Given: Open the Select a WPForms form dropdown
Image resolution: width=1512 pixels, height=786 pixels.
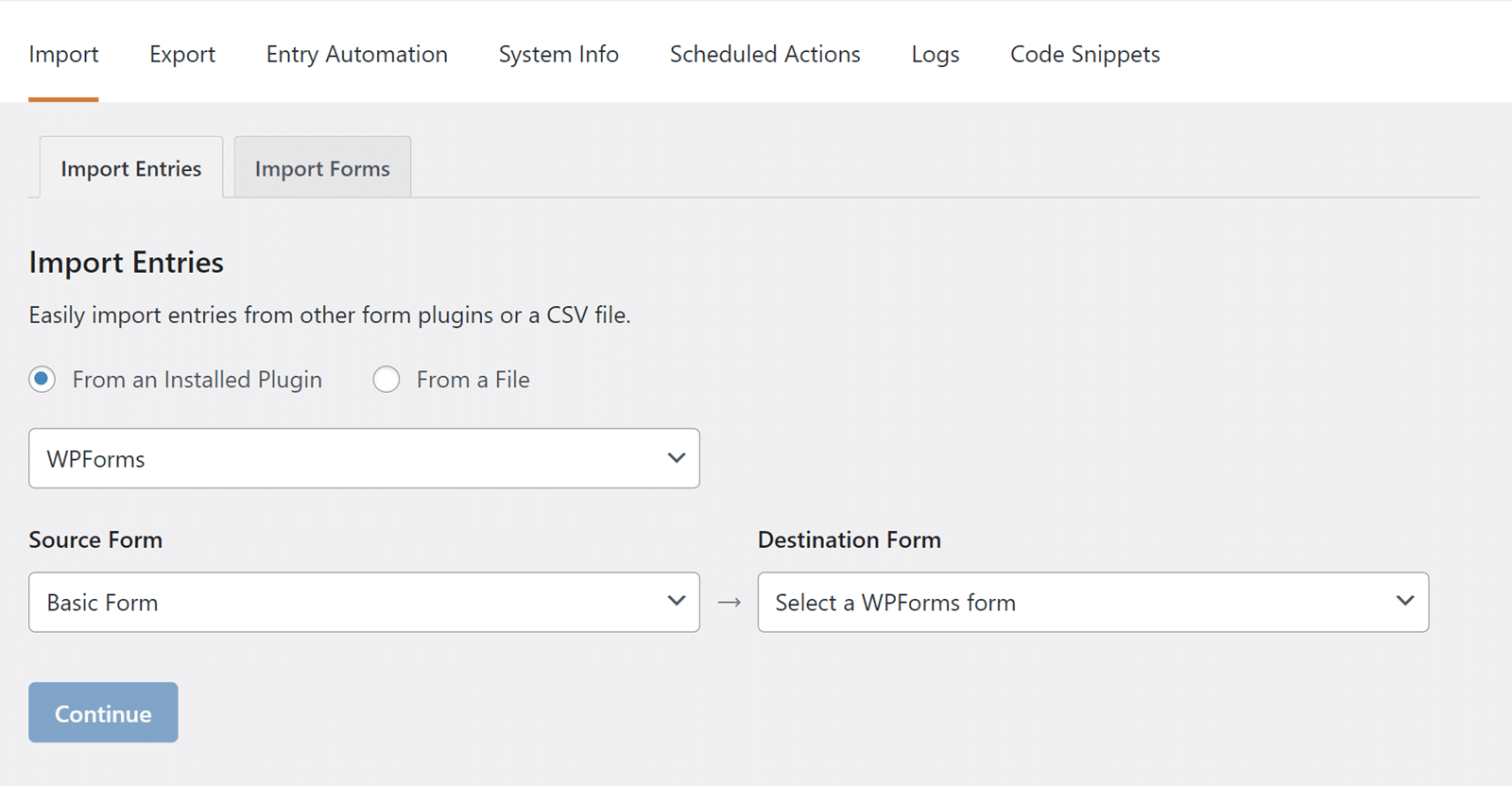Looking at the screenshot, I should tap(1093, 602).
